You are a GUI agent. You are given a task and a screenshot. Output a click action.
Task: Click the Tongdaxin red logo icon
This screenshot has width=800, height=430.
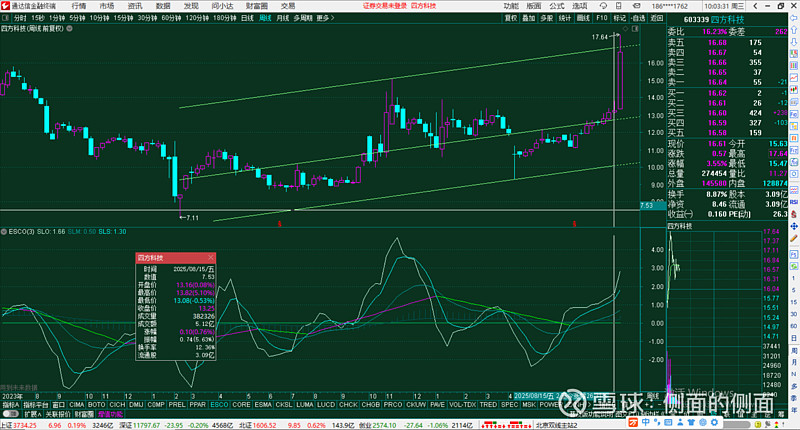coord(5,6)
